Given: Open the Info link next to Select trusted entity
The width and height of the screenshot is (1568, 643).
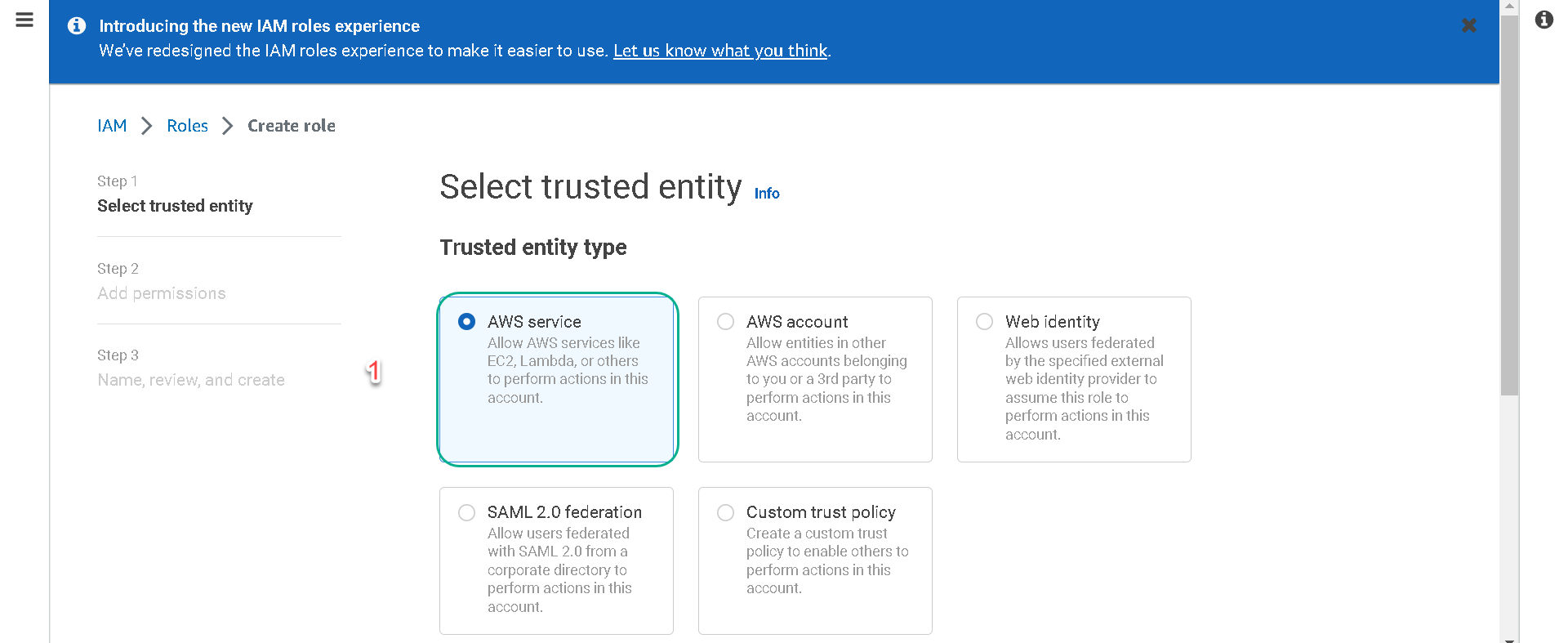Looking at the screenshot, I should [x=767, y=194].
